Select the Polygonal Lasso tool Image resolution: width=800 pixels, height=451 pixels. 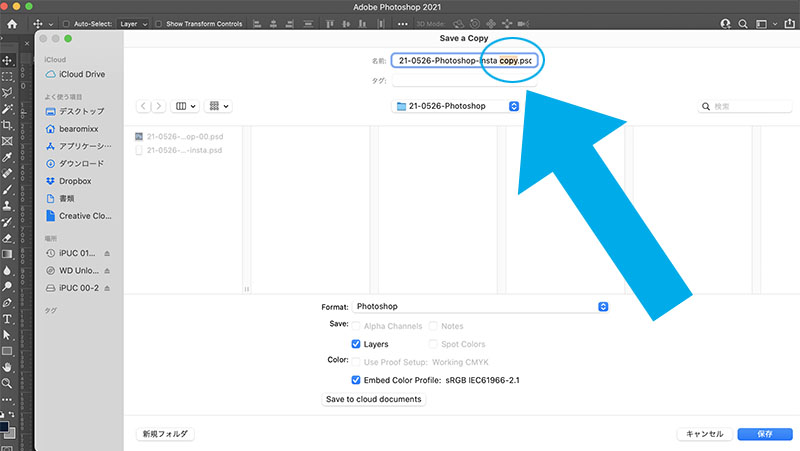pos(7,93)
